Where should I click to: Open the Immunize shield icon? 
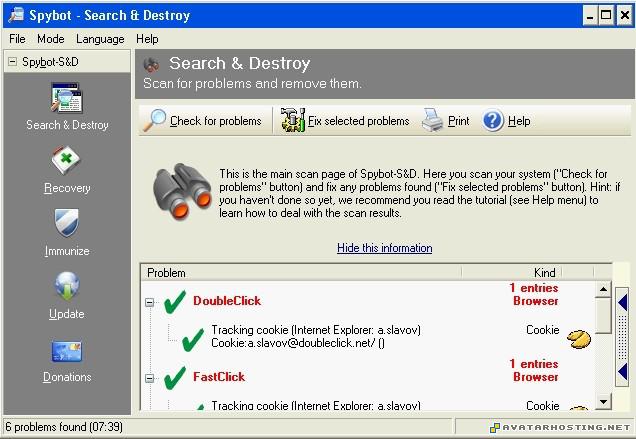pyautogui.click(x=67, y=223)
